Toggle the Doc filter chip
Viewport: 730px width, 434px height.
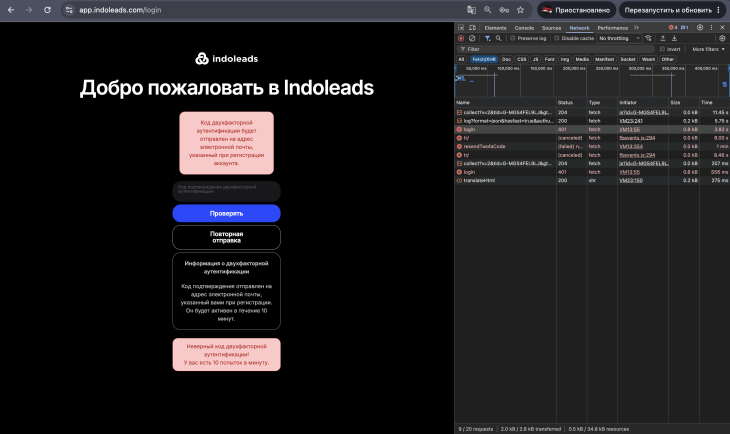click(507, 59)
